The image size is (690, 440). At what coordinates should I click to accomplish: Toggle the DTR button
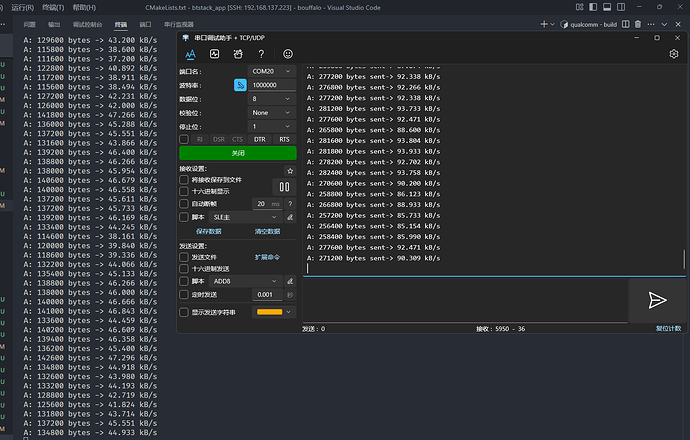[x=260, y=139]
